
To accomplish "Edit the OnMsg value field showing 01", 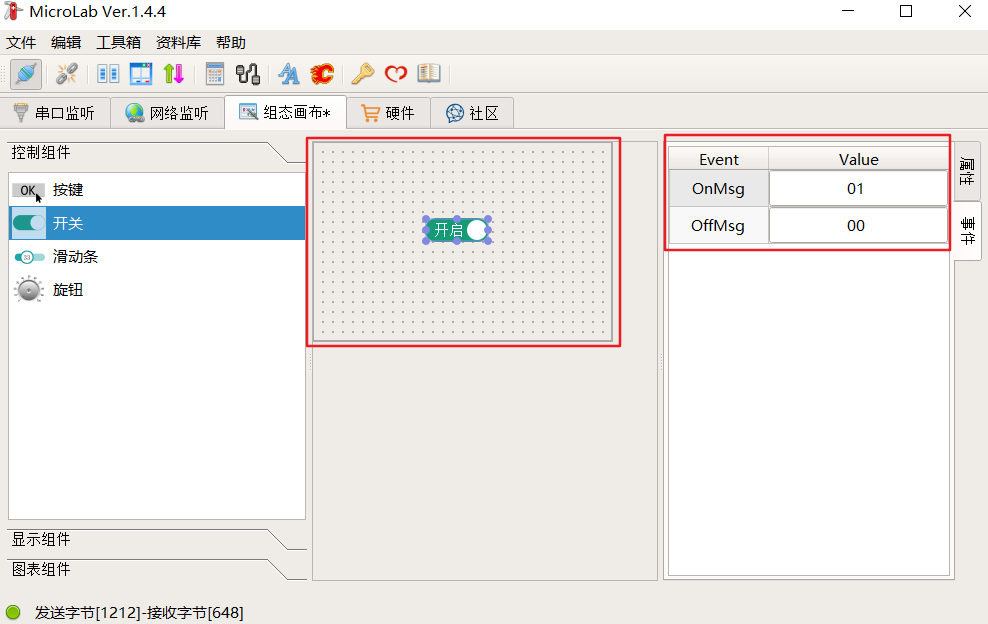I will pyautogui.click(x=857, y=188).
